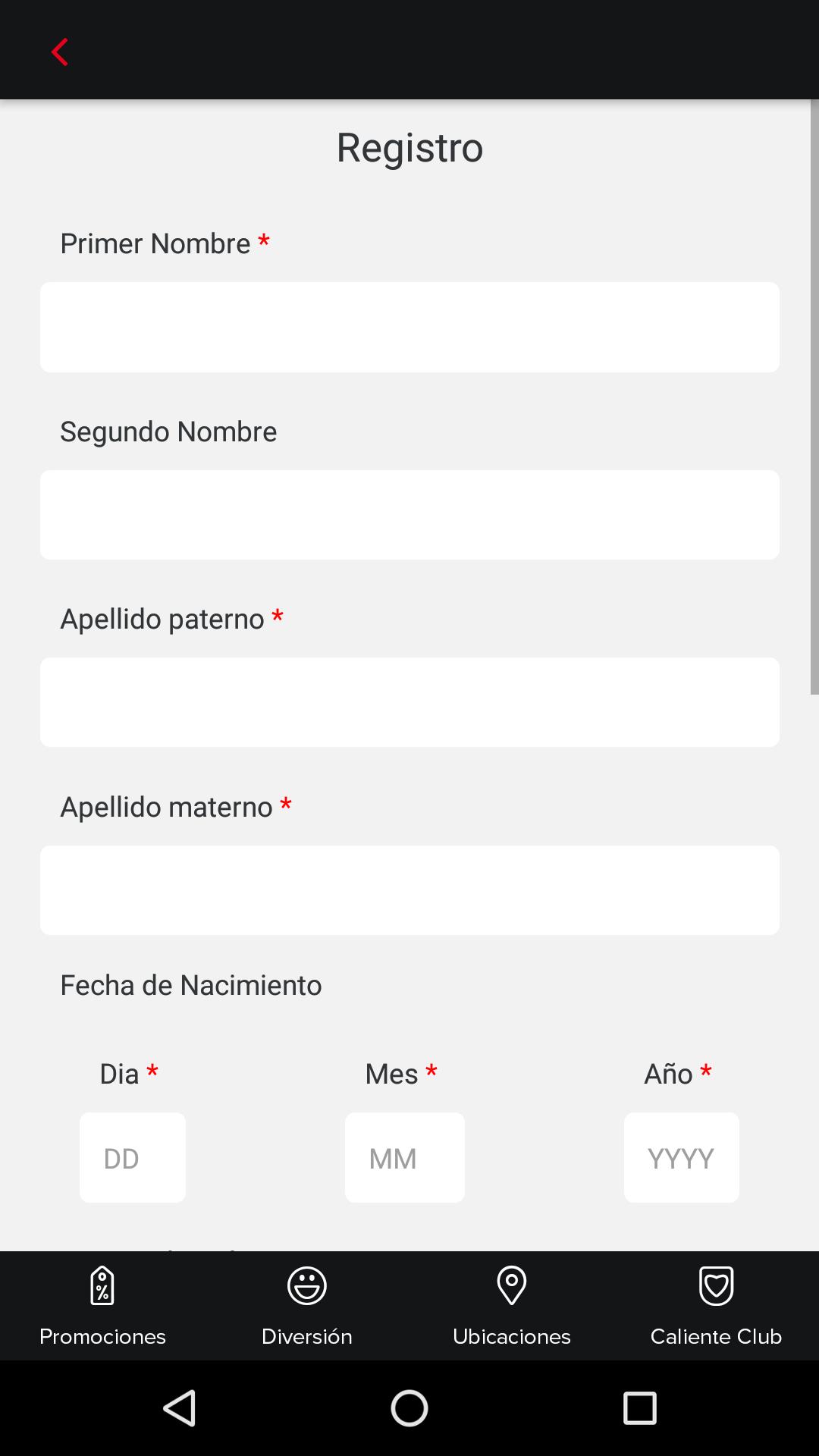Tap the Ubicaciones map pin icon
This screenshot has width=819, height=1456.
point(512,1285)
